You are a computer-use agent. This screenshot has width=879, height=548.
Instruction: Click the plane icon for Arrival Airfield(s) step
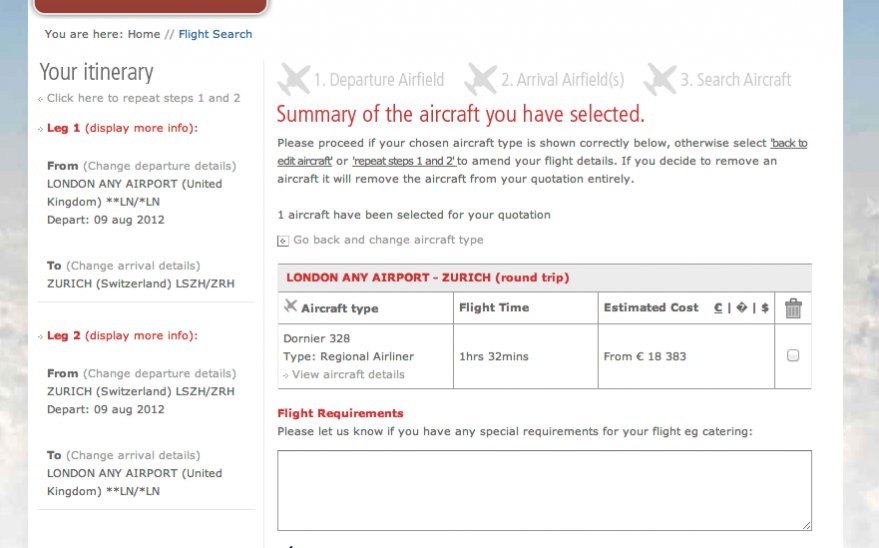pos(481,79)
